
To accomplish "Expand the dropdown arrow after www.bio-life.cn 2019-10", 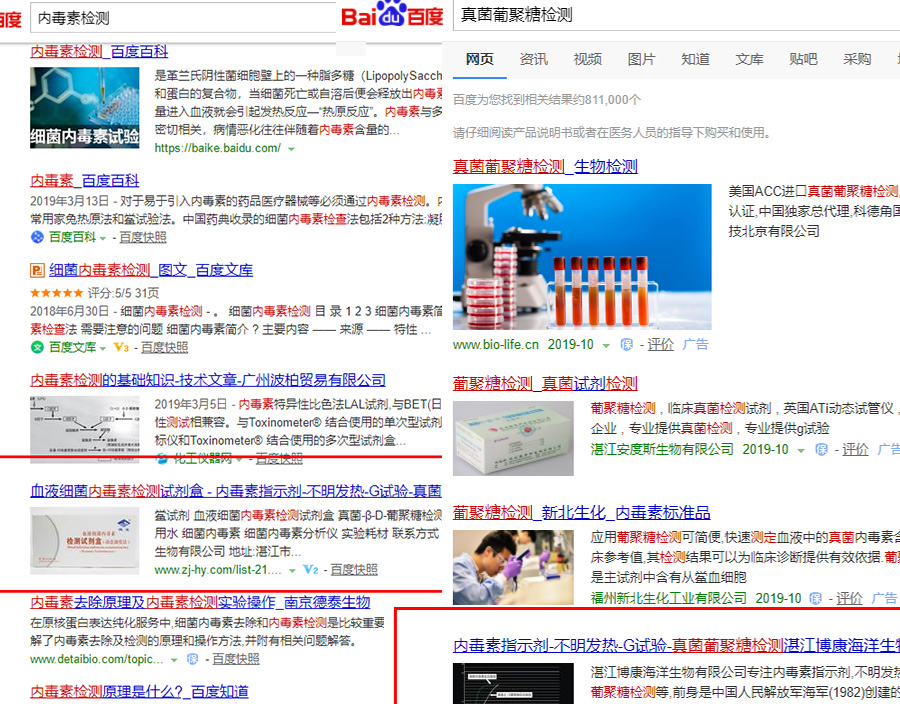I will tap(606, 345).
